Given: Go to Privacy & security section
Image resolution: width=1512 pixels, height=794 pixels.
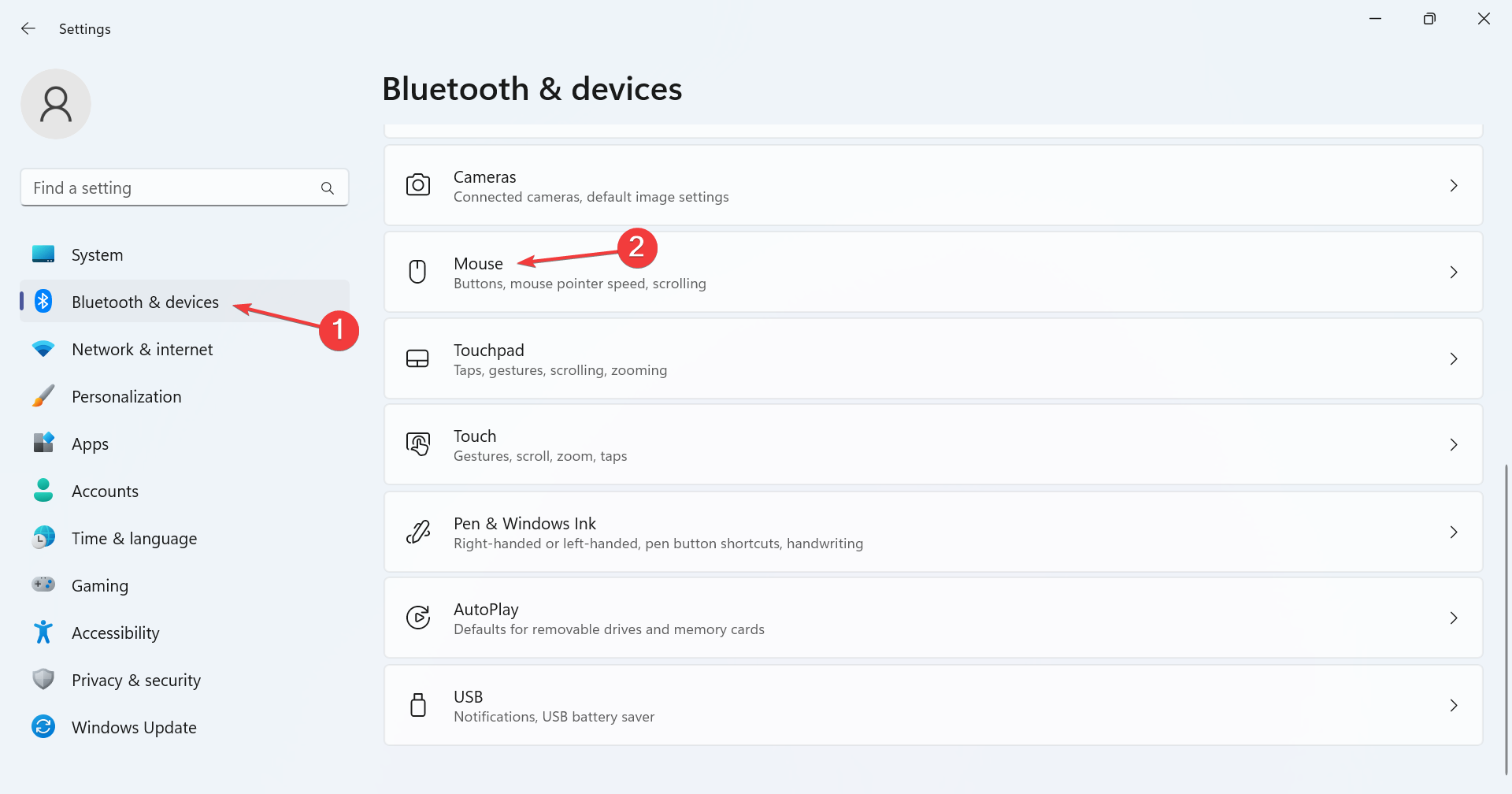Looking at the screenshot, I should point(135,681).
